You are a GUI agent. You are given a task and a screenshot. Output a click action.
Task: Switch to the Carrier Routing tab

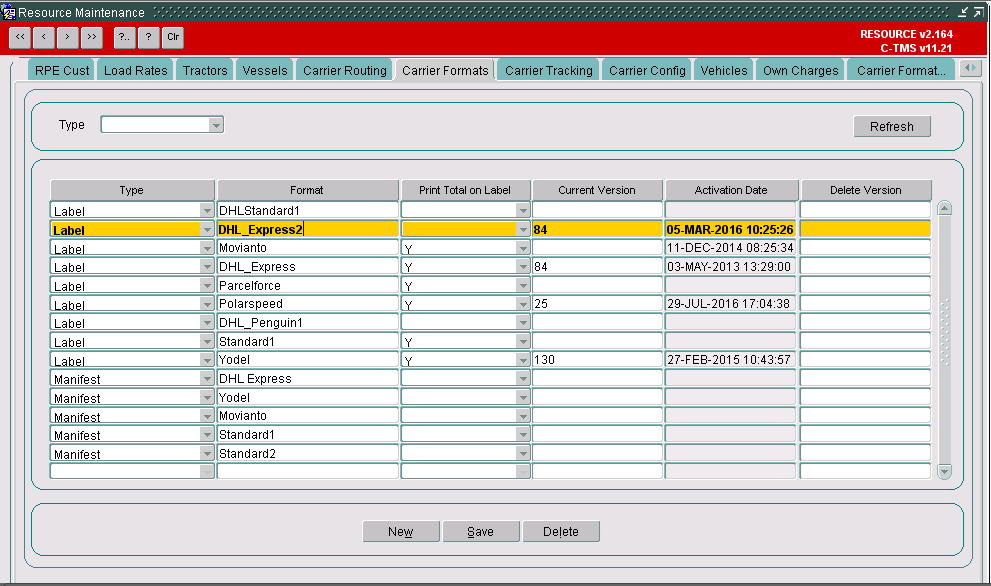click(x=344, y=70)
